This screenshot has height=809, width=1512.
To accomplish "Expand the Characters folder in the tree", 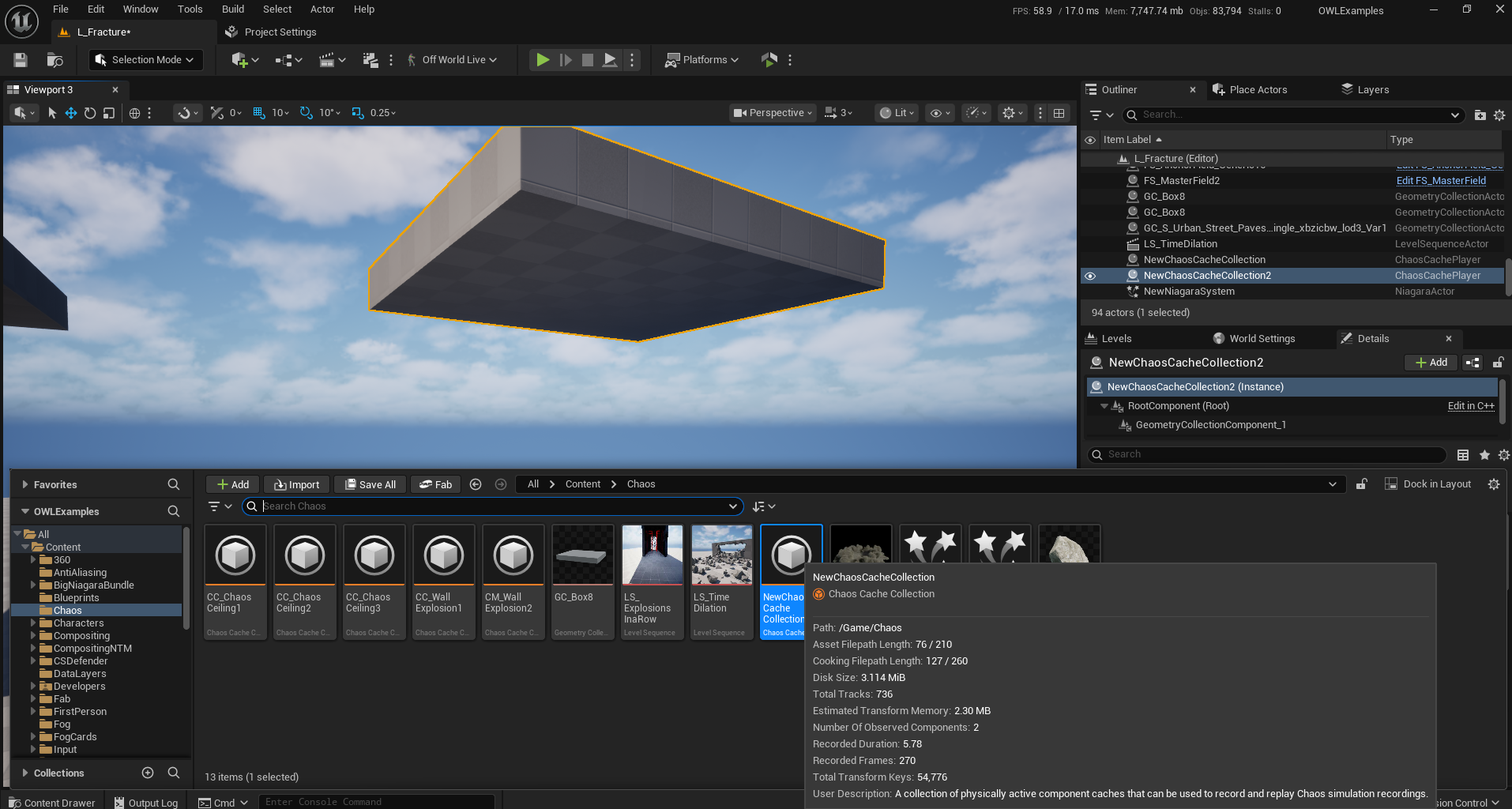I will click(x=33, y=623).
